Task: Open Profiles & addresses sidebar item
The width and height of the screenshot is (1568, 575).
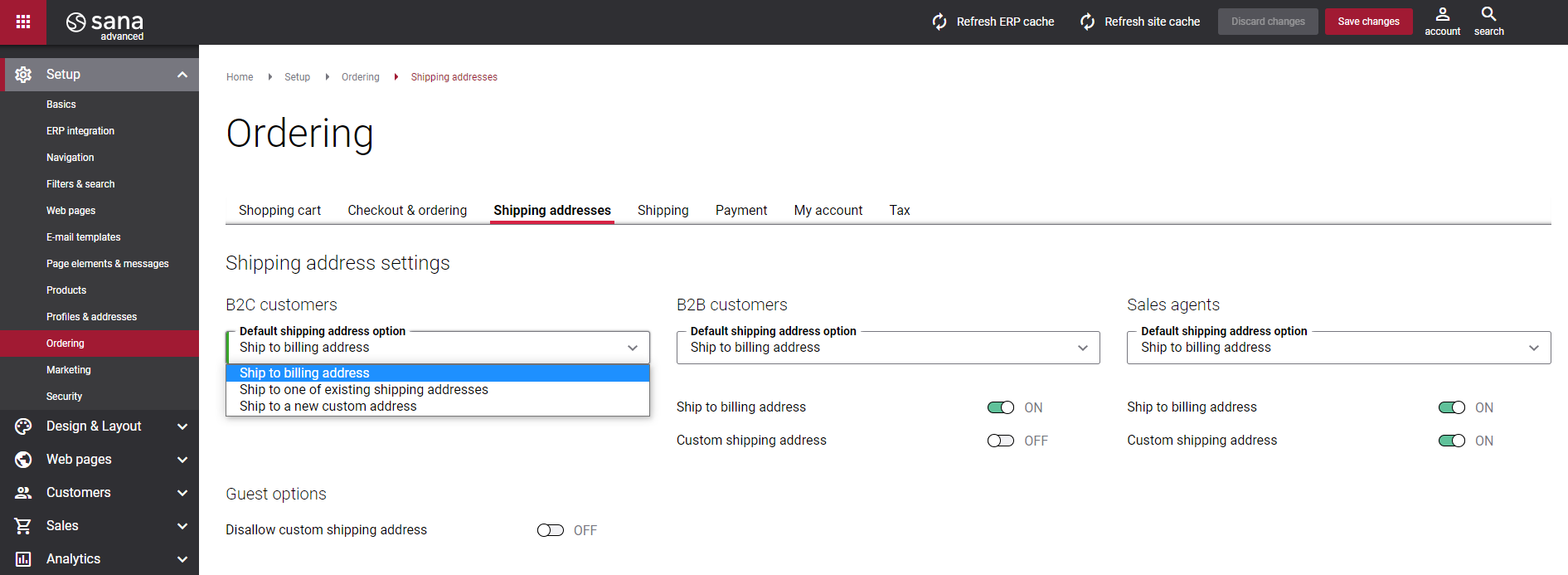Action: (x=100, y=317)
